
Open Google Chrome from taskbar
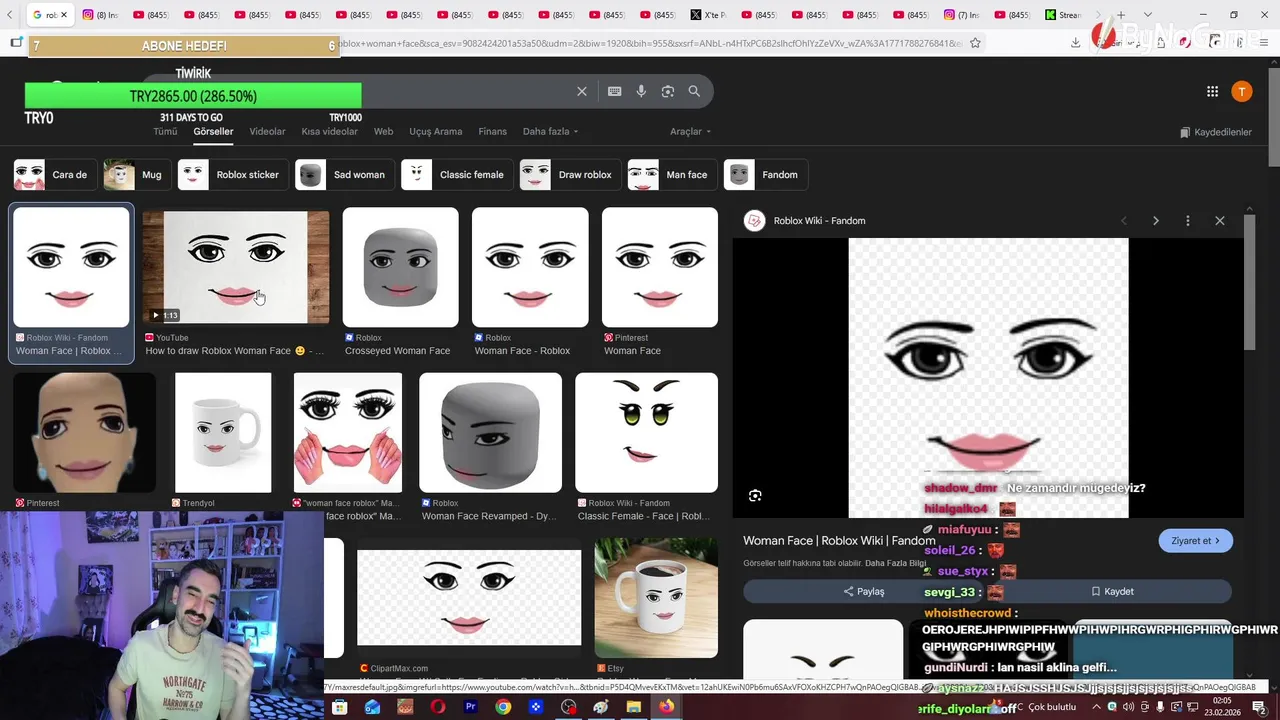503,707
